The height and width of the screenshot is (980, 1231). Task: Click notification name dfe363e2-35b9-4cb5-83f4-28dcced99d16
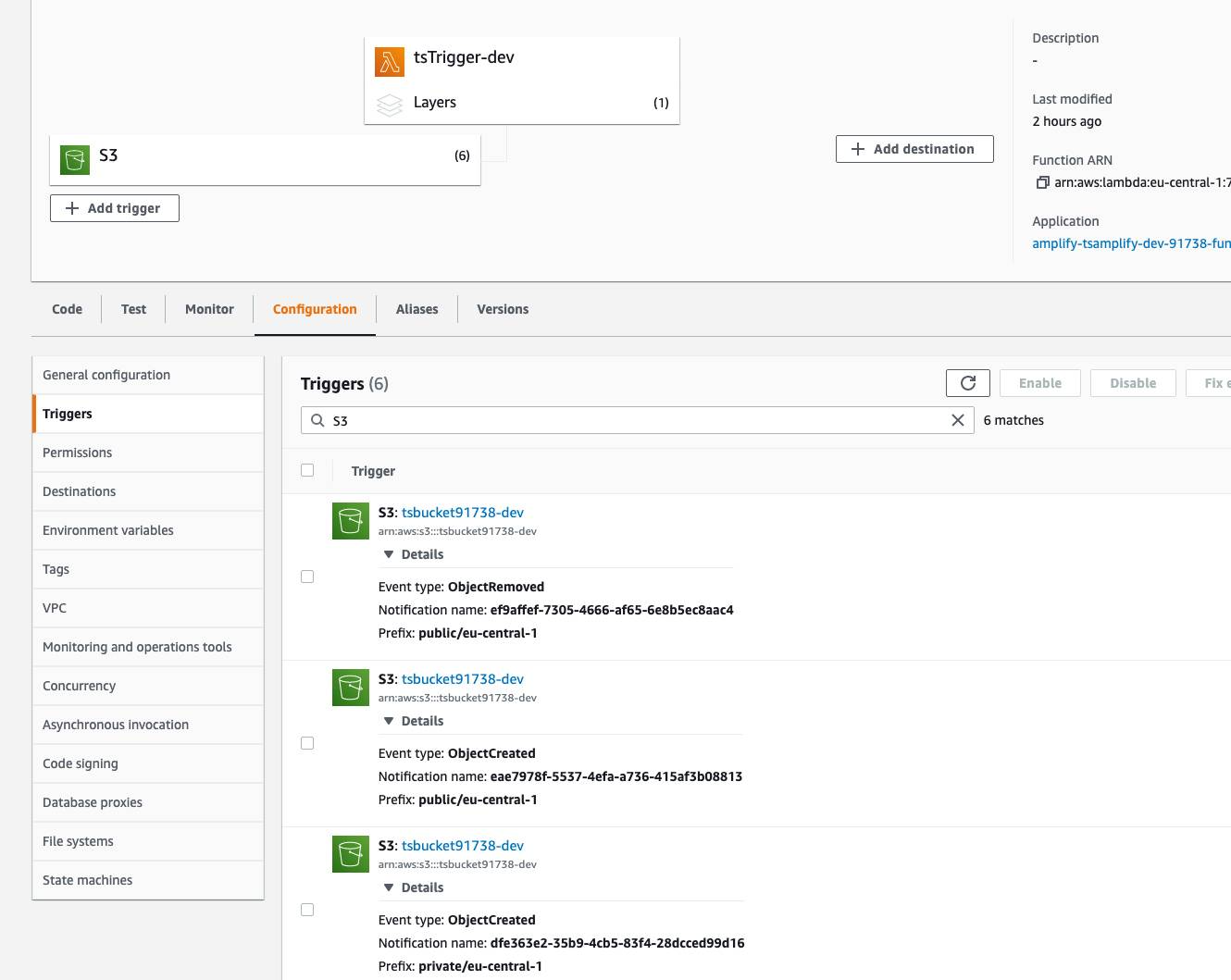(617, 943)
